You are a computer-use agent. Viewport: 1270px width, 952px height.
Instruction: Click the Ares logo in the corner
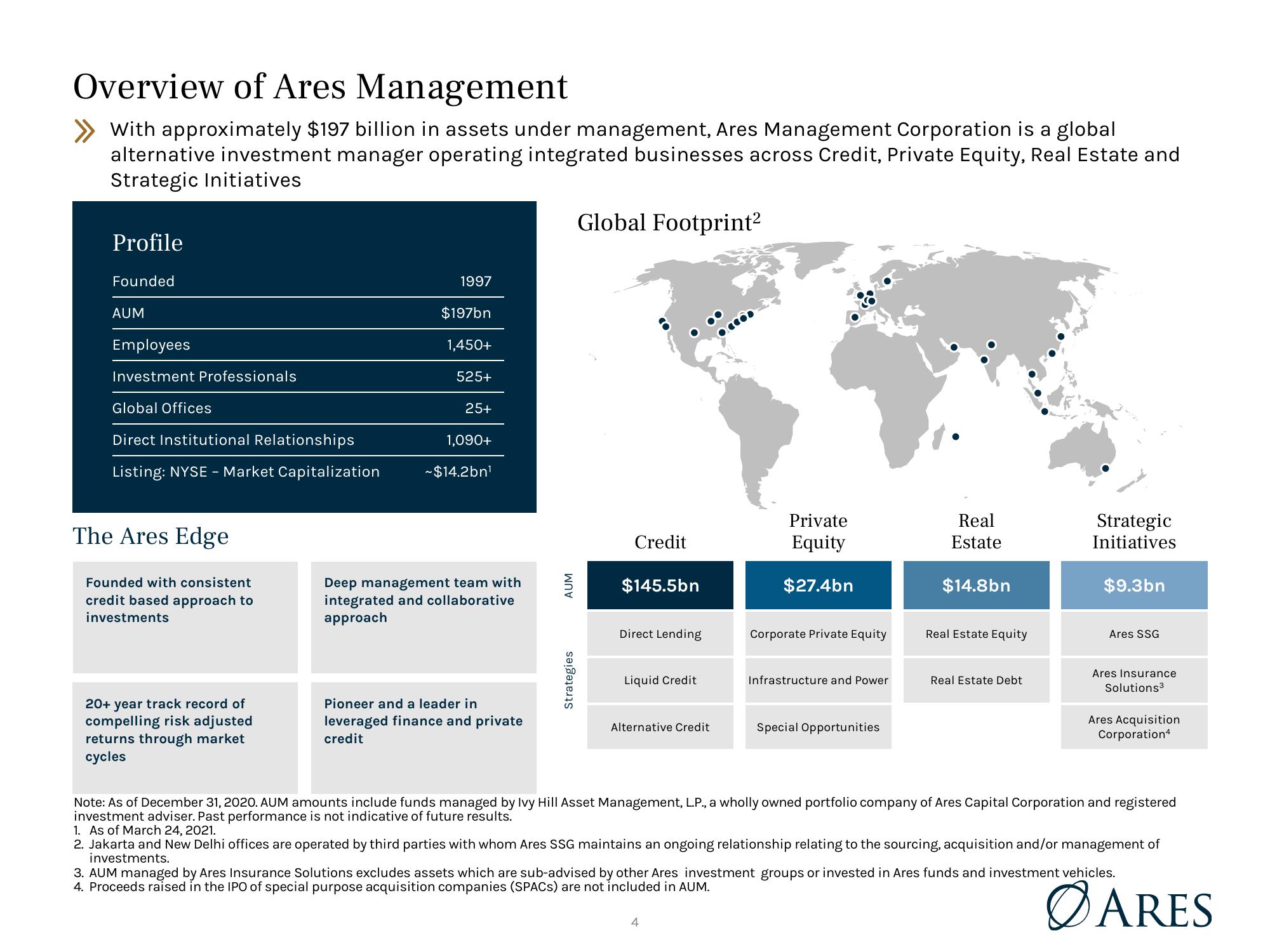(1130, 906)
